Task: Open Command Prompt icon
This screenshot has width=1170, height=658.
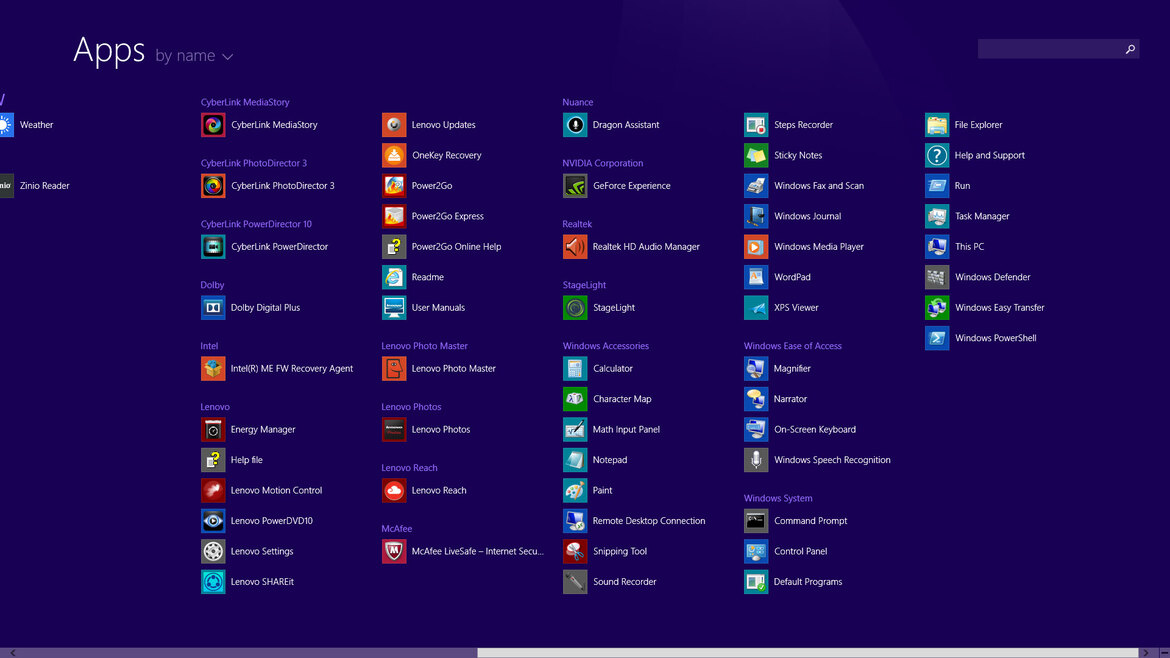Action: 756,521
